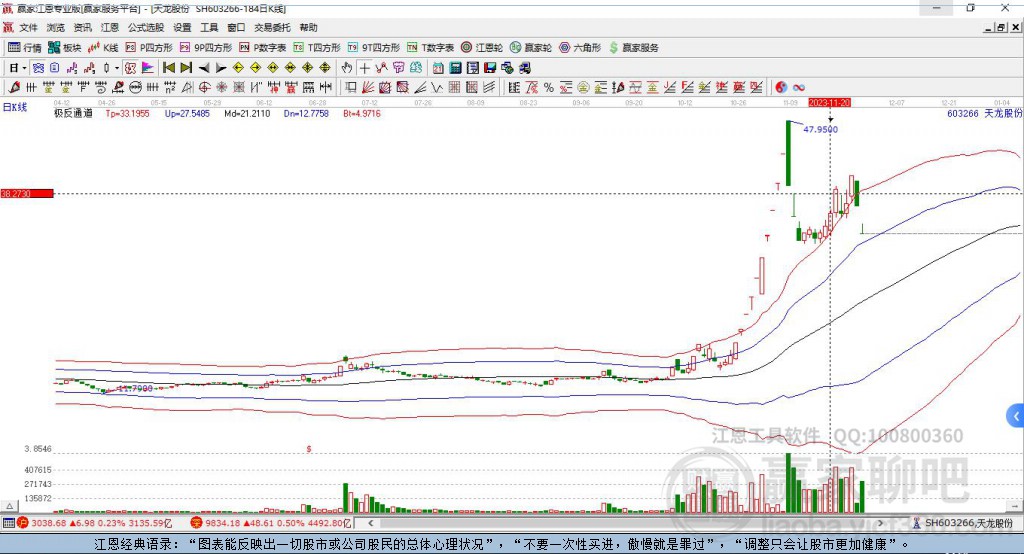1024x554 pixels.
Task: Expand the candlestick style dropdown arrow
Action: point(117,68)
